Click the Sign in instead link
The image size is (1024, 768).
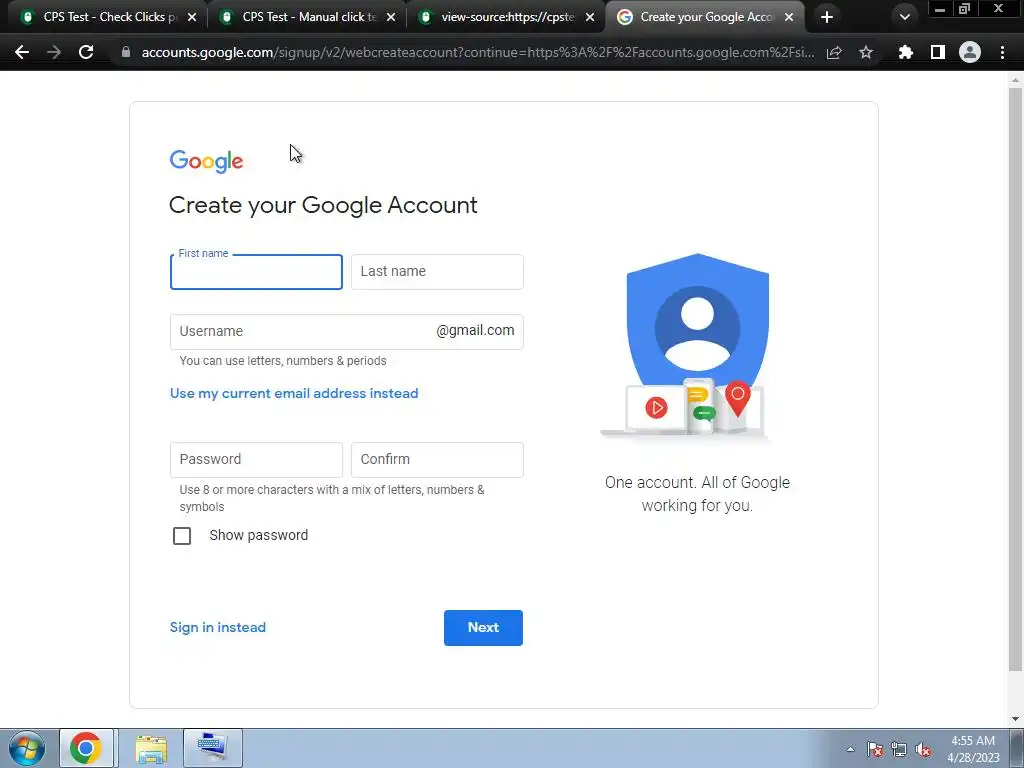coord(217,627)
